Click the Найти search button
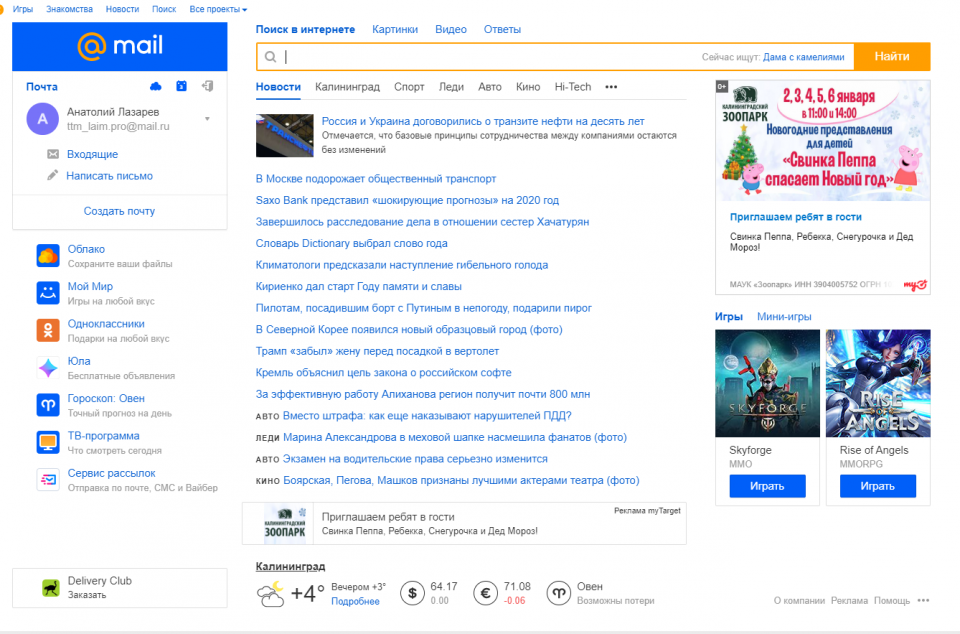The height and width of the screenshot is (634, 960). click(892, 57)
